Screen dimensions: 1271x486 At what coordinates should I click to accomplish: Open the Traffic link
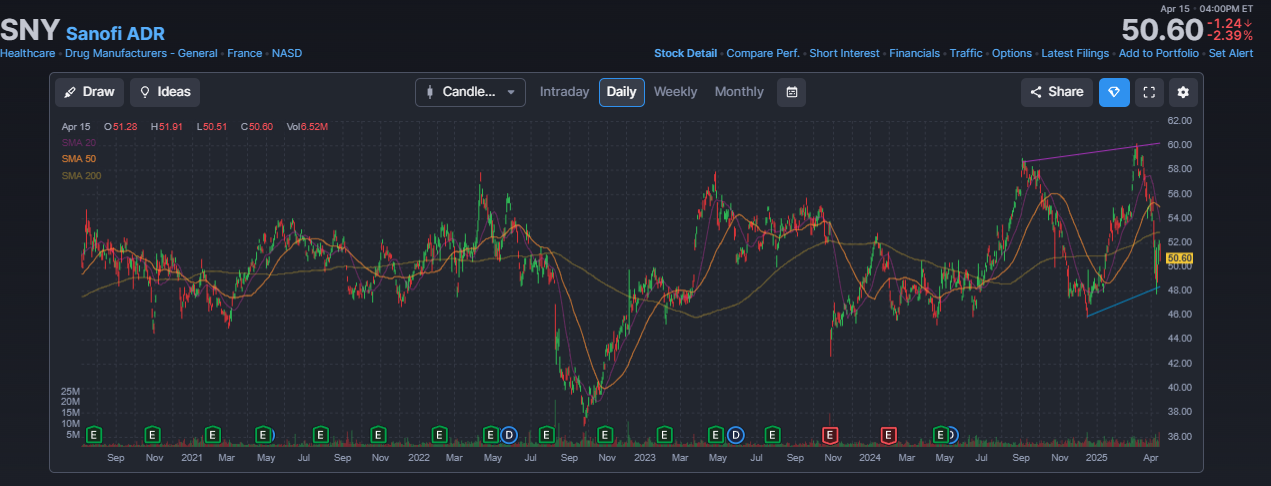(x=966, y=53)
